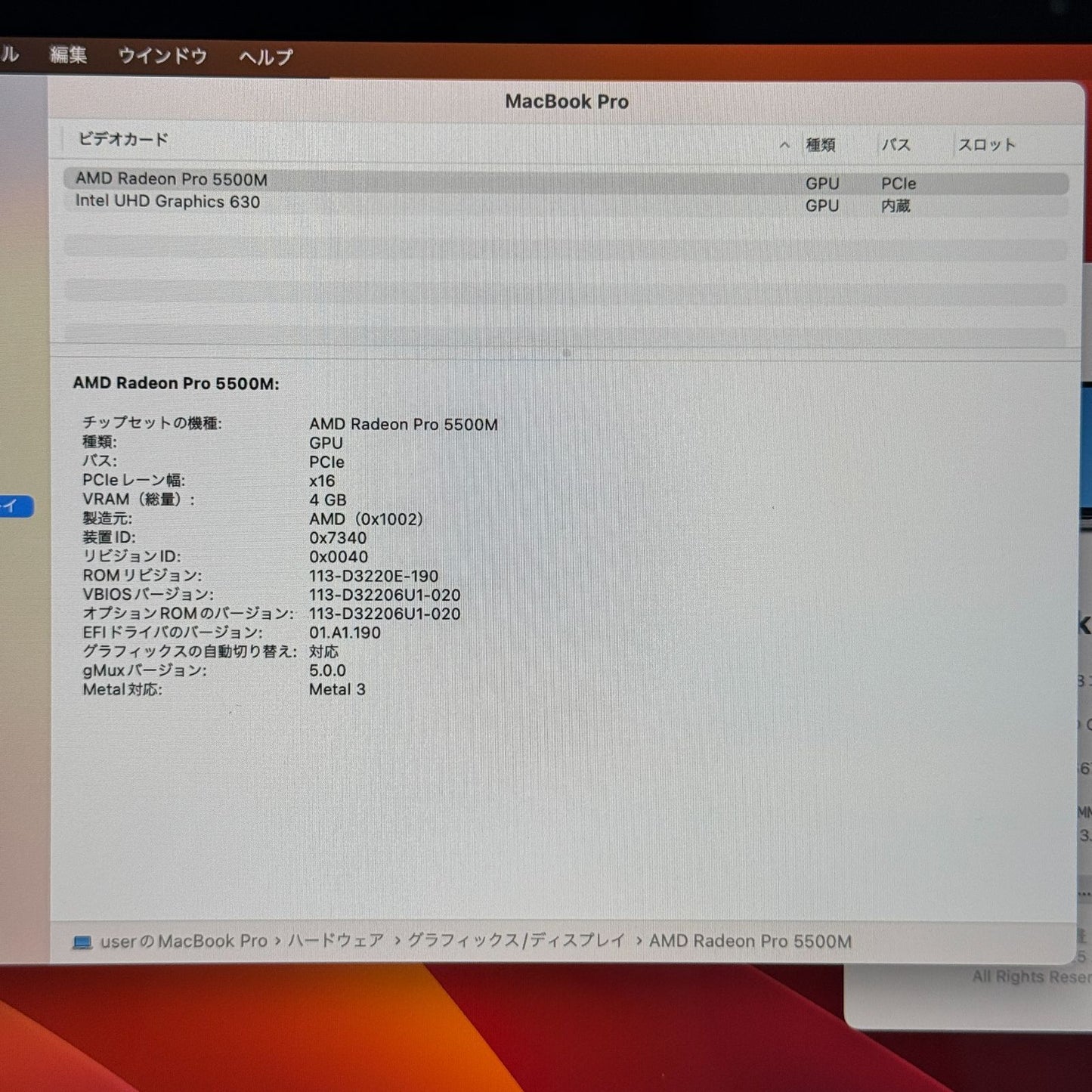Click the Metal 3 value
Screen dimensions: 1092x1092
[337, 689]
